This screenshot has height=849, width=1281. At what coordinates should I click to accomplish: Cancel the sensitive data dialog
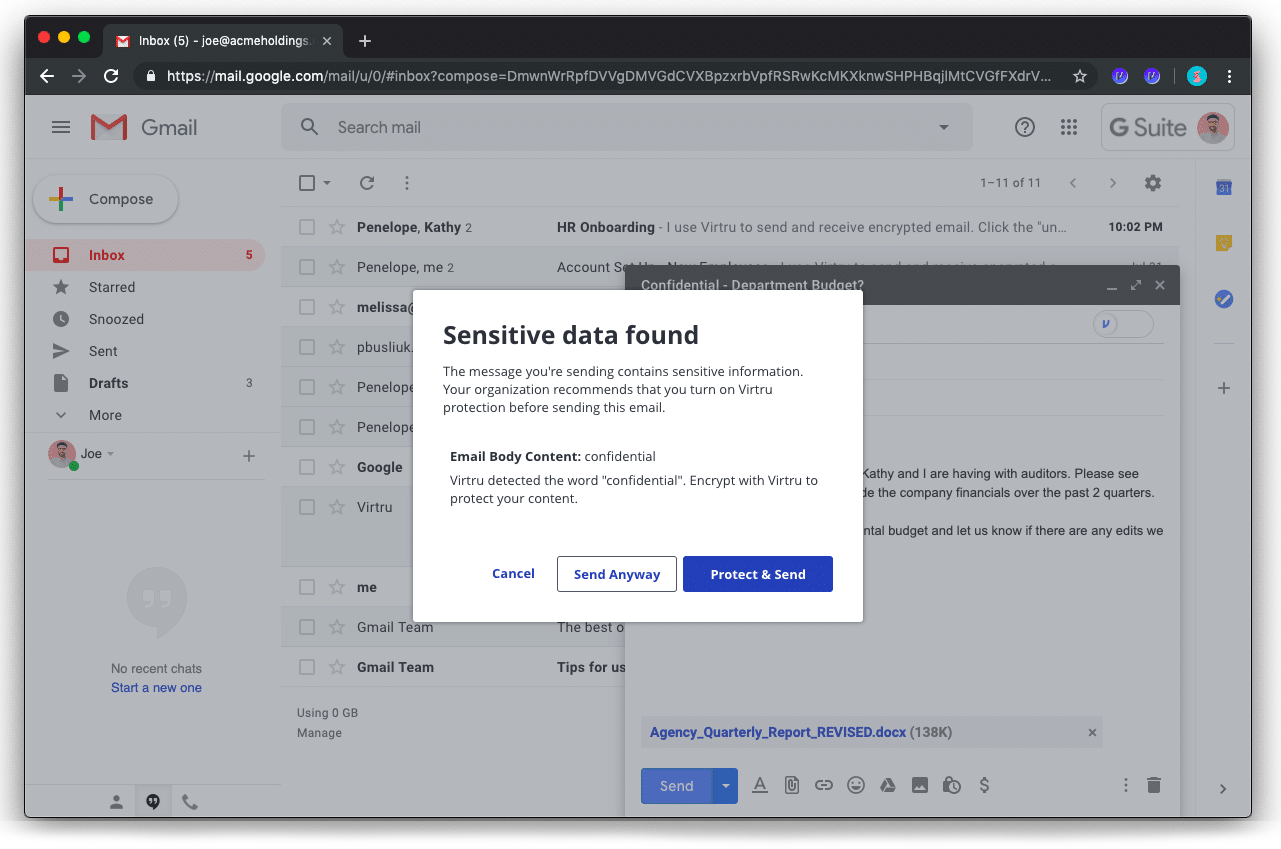[513, 573]
